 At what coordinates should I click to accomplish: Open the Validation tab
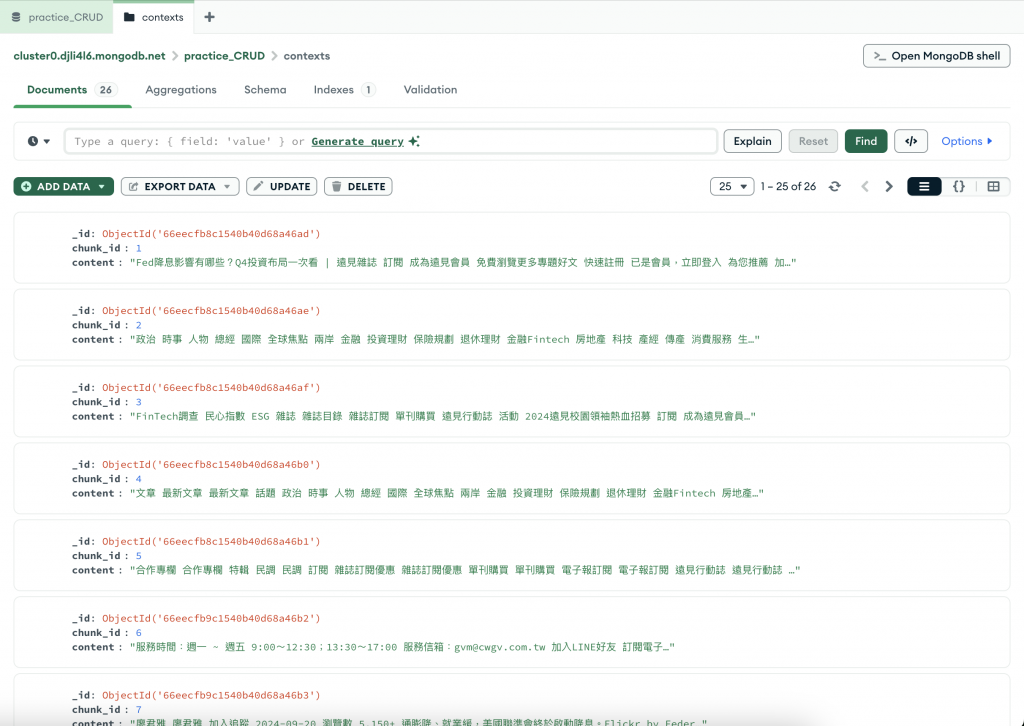(430, 90)
